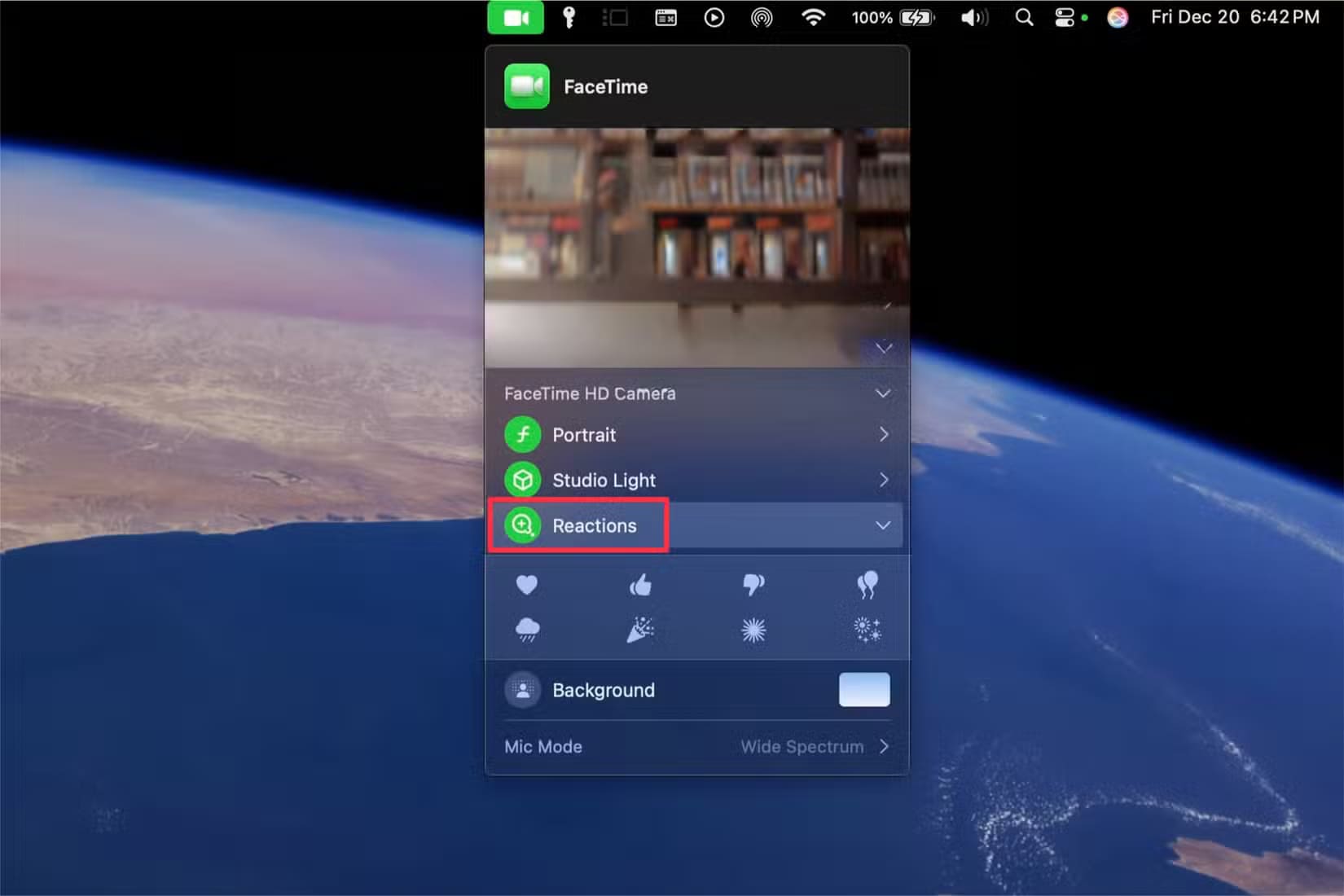Viewport: 1344px width, 896px height.
Task: Send the thumbs down reaction
Action: (x=753, y=585)
